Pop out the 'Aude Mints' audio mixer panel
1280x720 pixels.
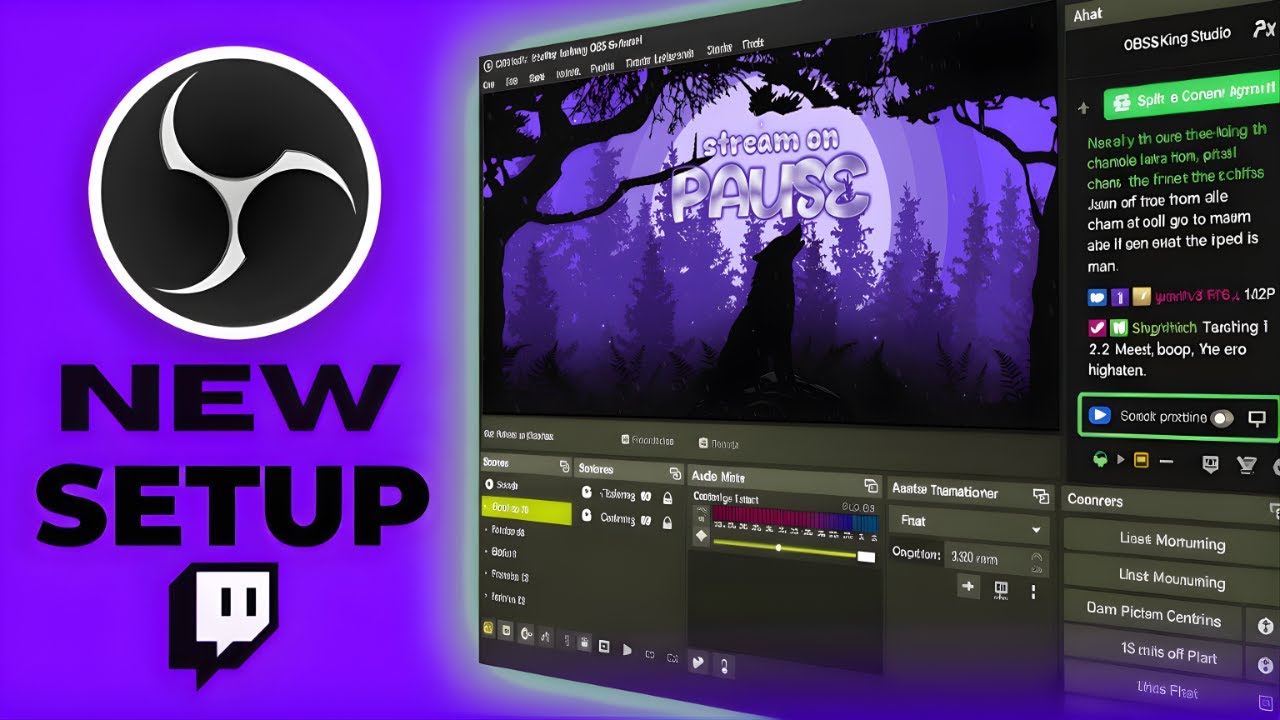click(x=870, y=485)
